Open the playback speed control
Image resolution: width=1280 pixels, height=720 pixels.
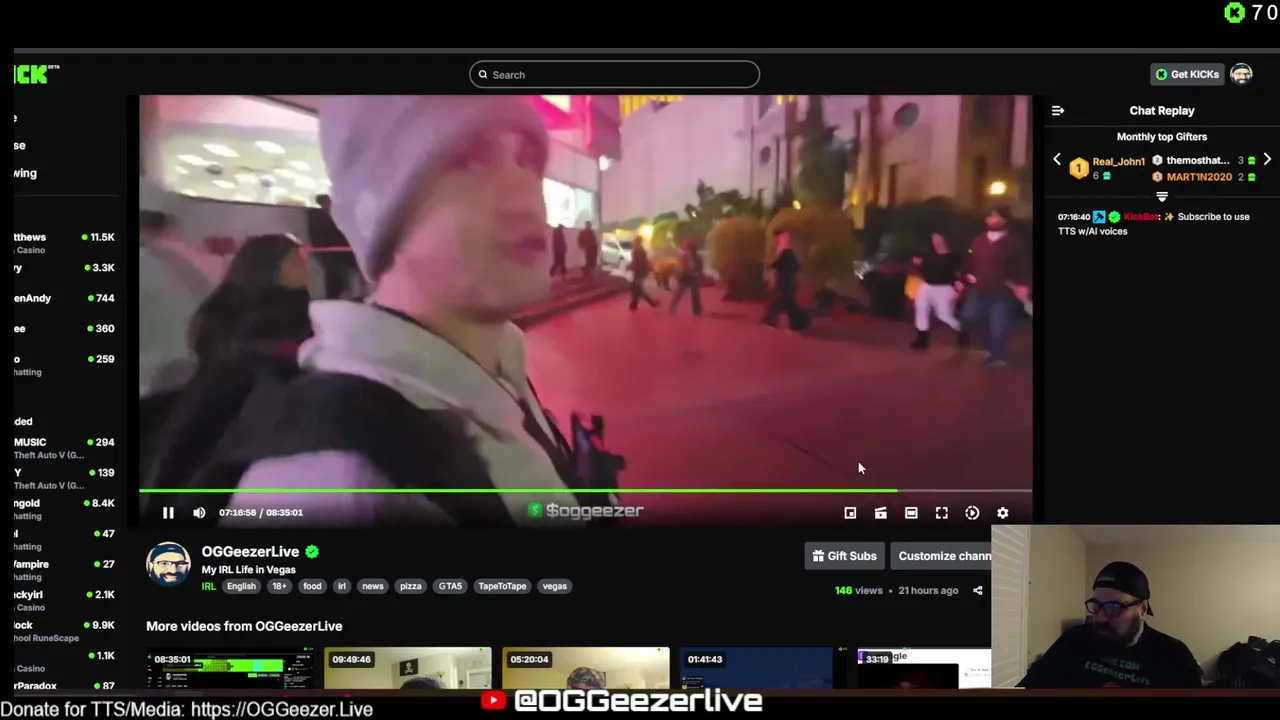[972, 513]
